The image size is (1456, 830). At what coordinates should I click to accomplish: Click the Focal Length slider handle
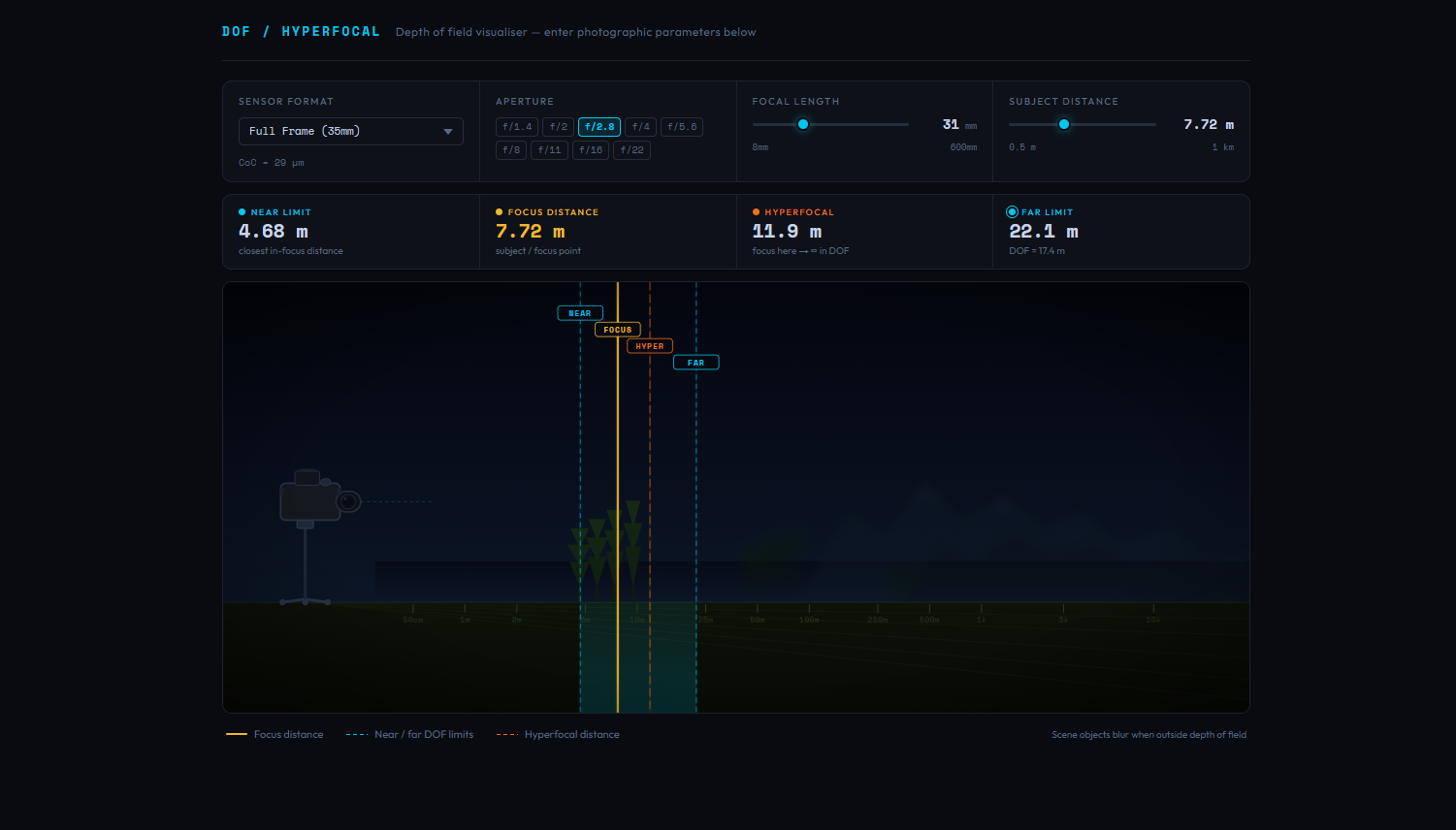803,124
